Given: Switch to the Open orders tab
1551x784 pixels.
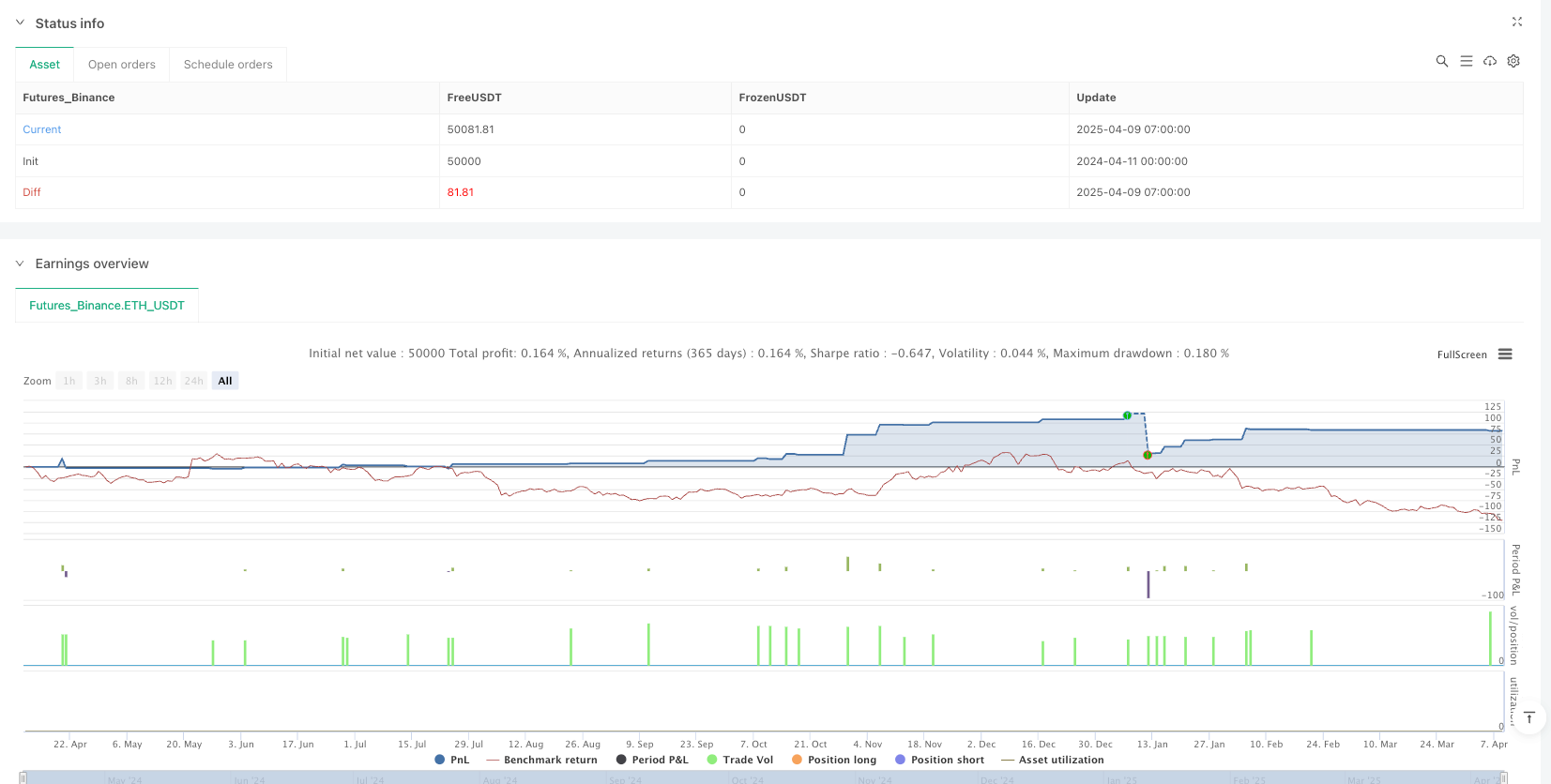Looking at the screenshot, I should tap(122, 65).
